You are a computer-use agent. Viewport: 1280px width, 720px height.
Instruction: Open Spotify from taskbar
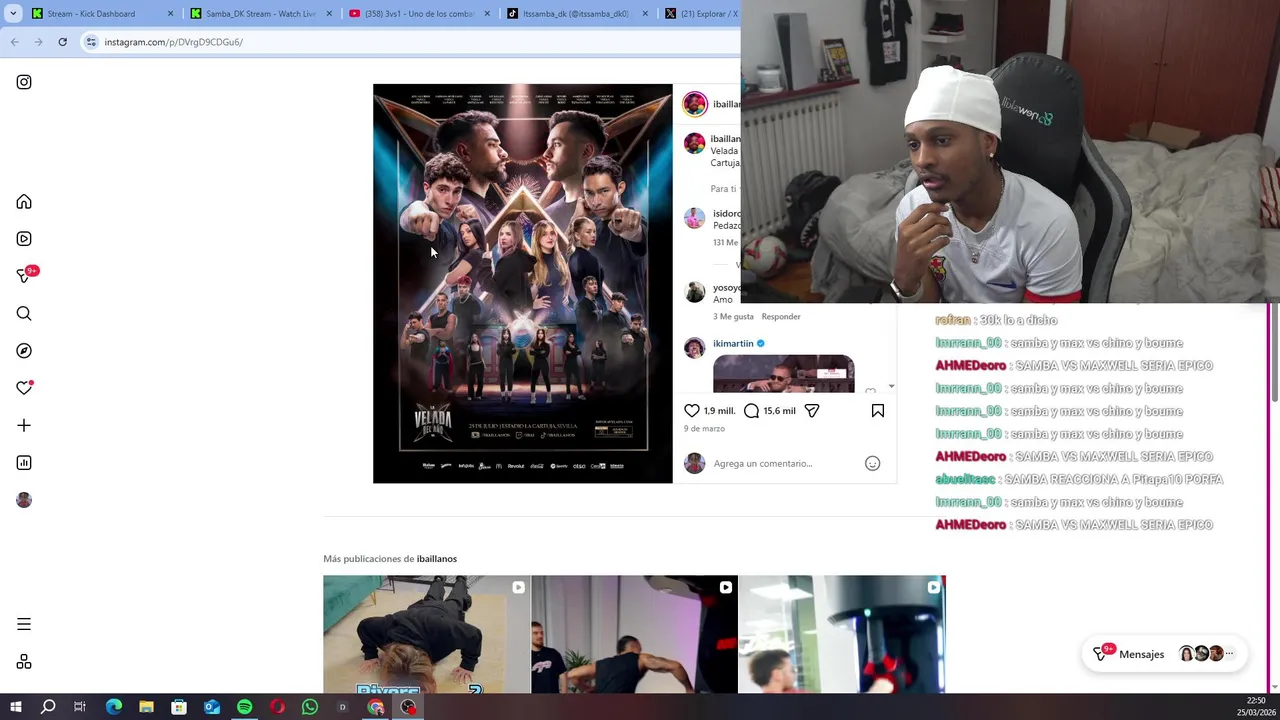[244, 707]
